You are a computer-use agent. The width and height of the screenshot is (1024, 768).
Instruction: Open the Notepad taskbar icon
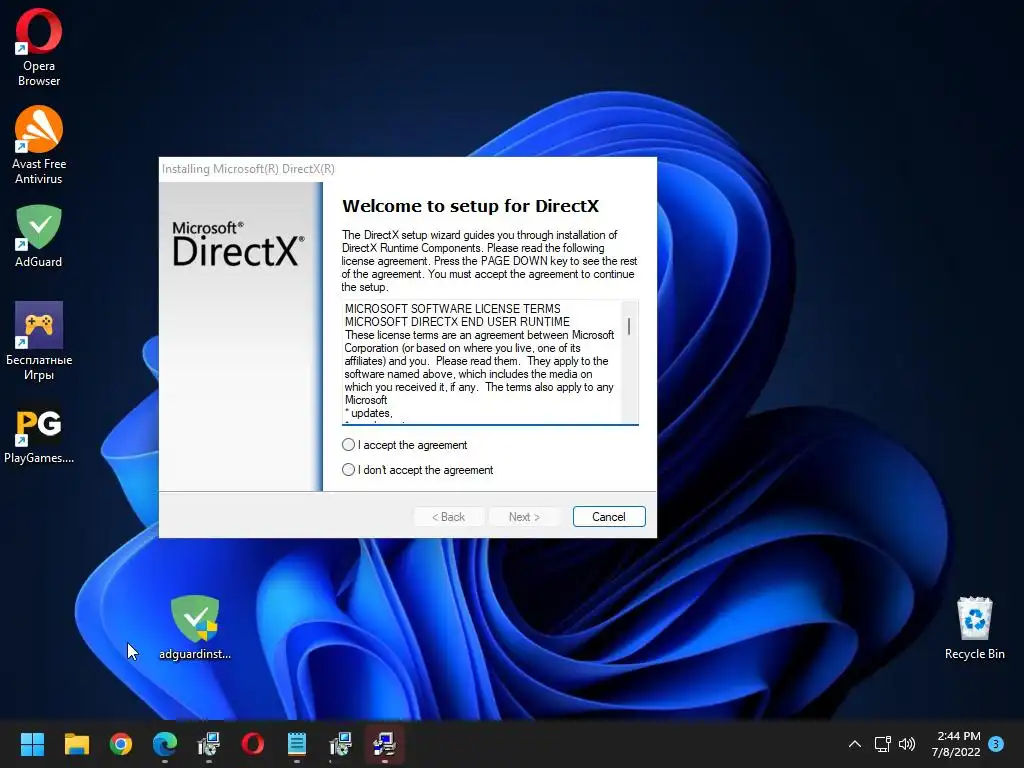pos(296,744)
